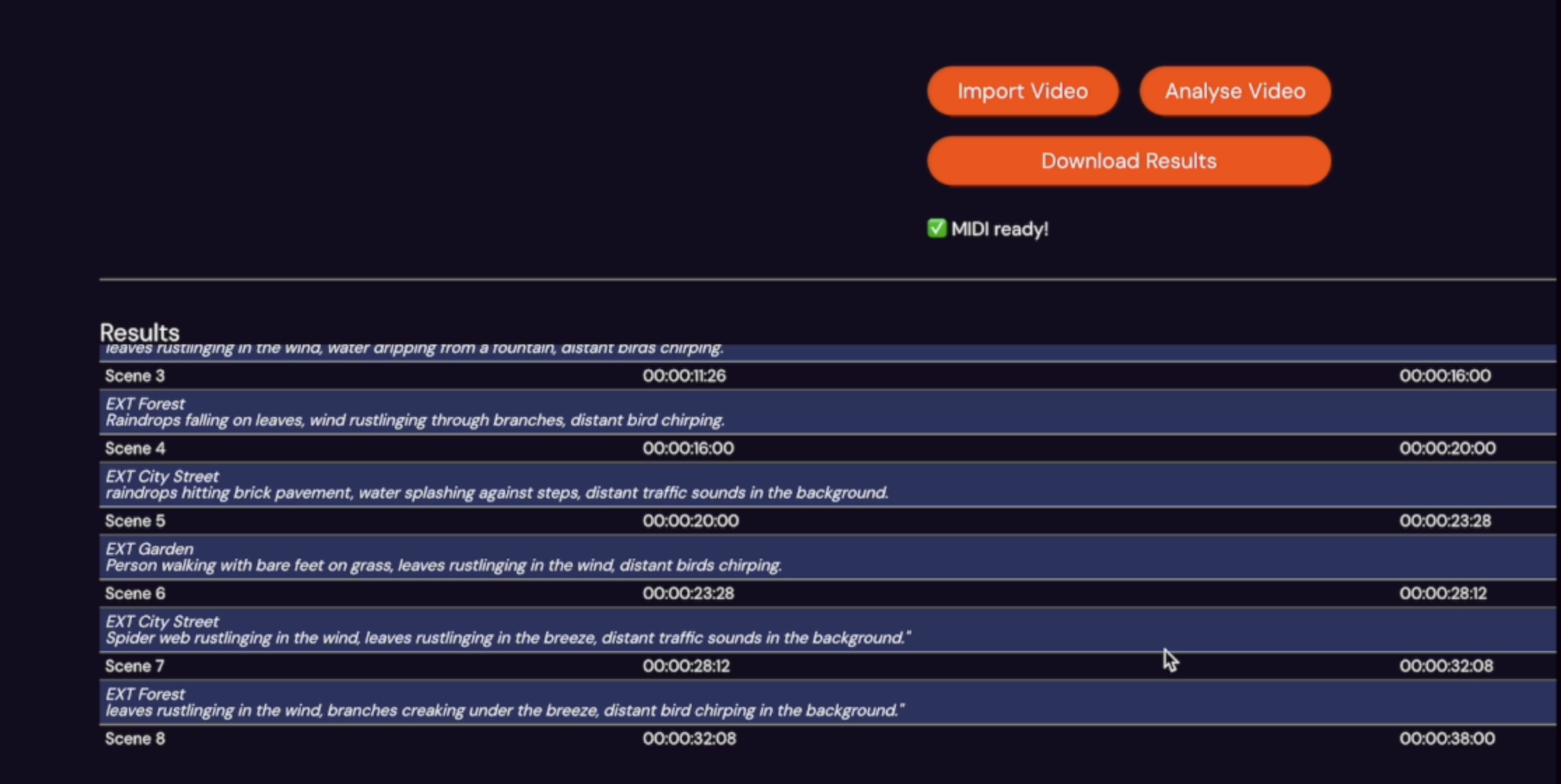The width and height of the screenshot is (1561, 784).
Task: Select the Scene 8 row label
Action: coord(135,738)
